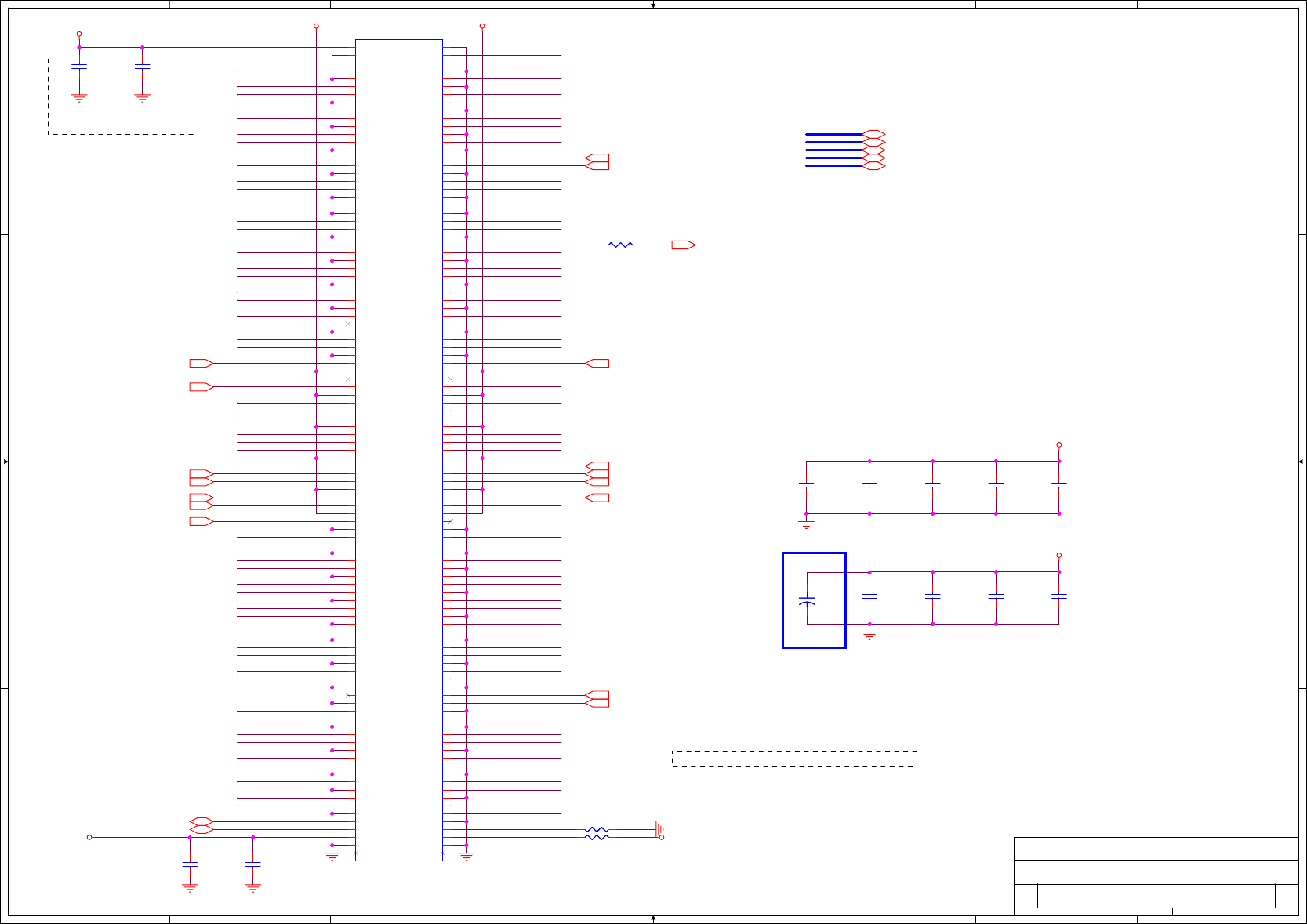Viewport: 1307px width, 924px height.
Task: Select the empty dashed note box near bottom
Action: click(794, 759)
